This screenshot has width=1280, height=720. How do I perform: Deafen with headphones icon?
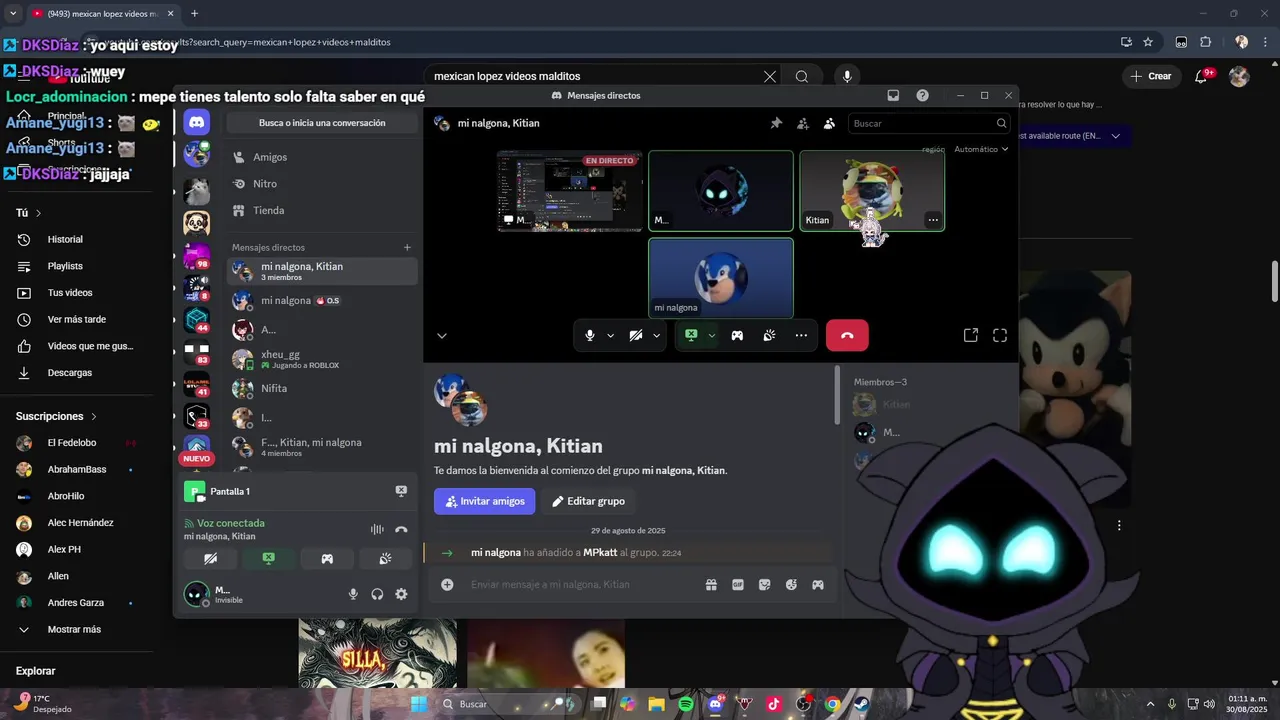coord(377,594)
